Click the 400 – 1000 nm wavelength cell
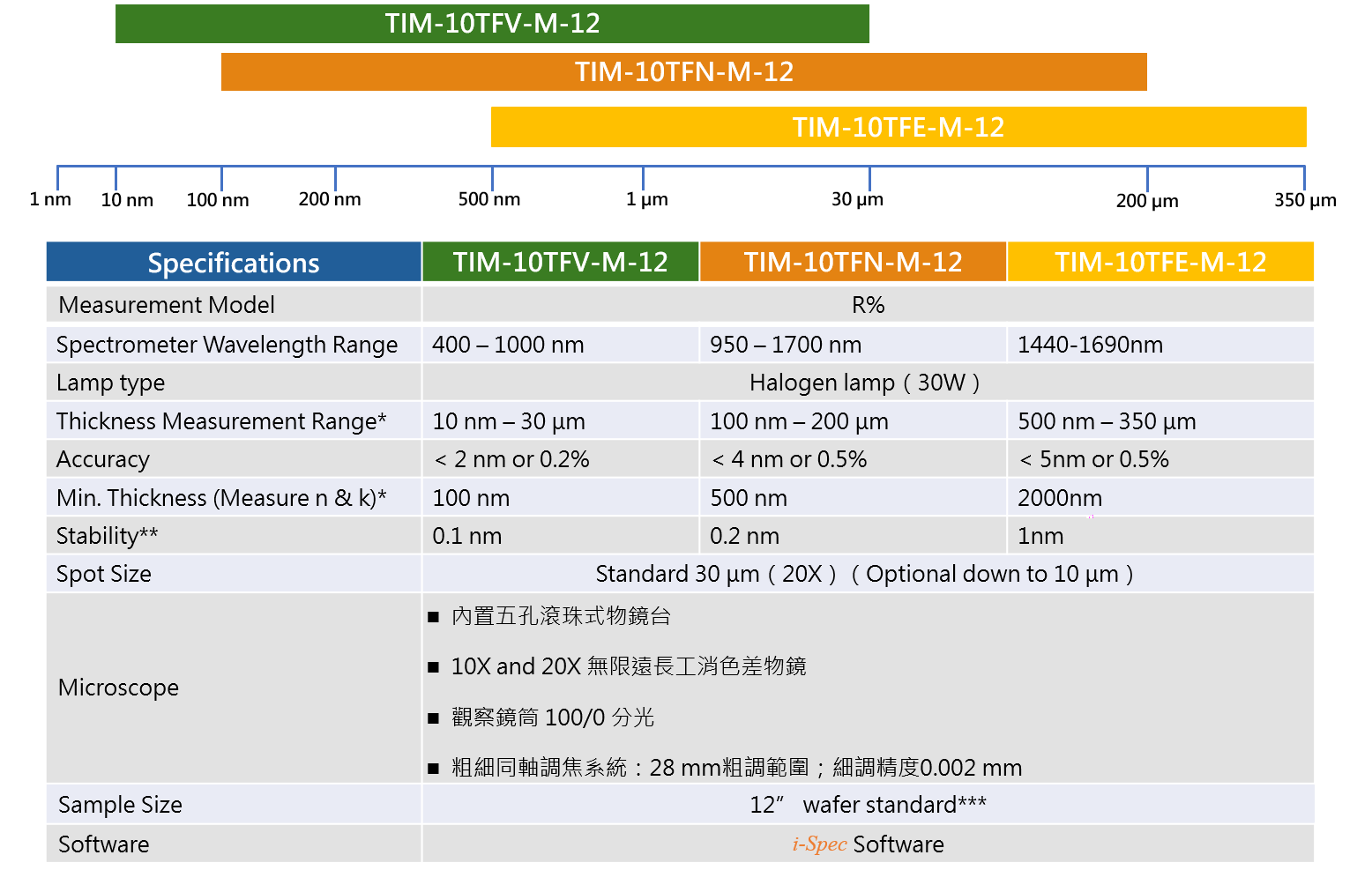 tap(508, 345)
